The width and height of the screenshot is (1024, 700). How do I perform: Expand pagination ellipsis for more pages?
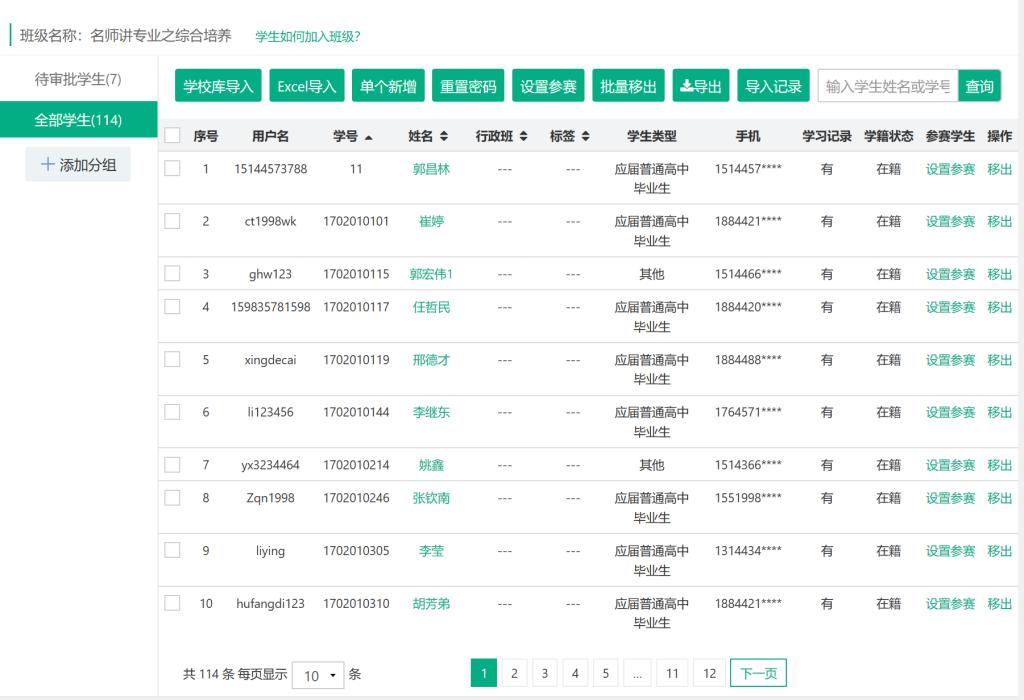coord(637,674)
